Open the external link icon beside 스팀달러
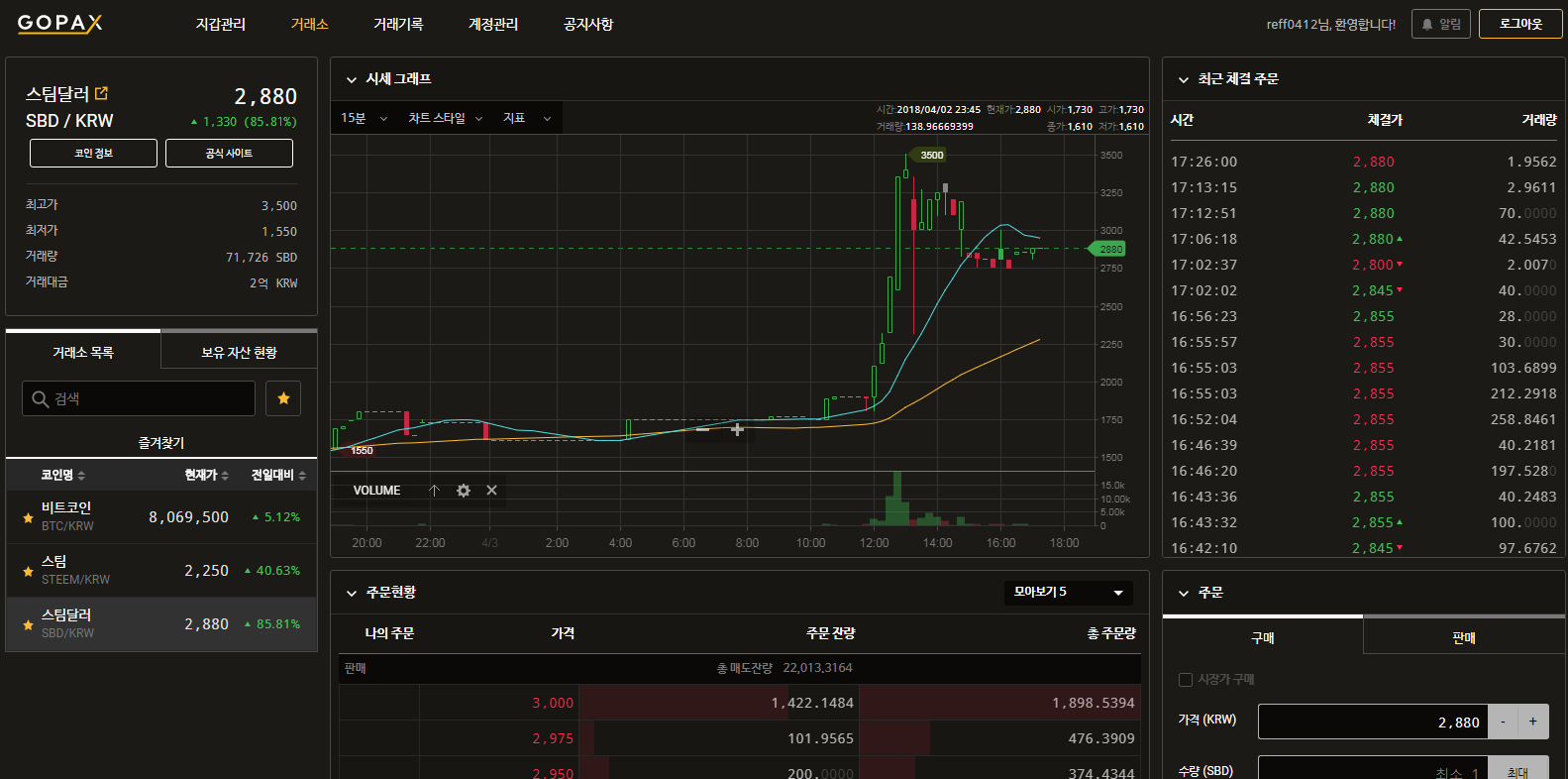The width and height of the screenshot is (1568, 779). pyautogui.click(x=101, y=93)
